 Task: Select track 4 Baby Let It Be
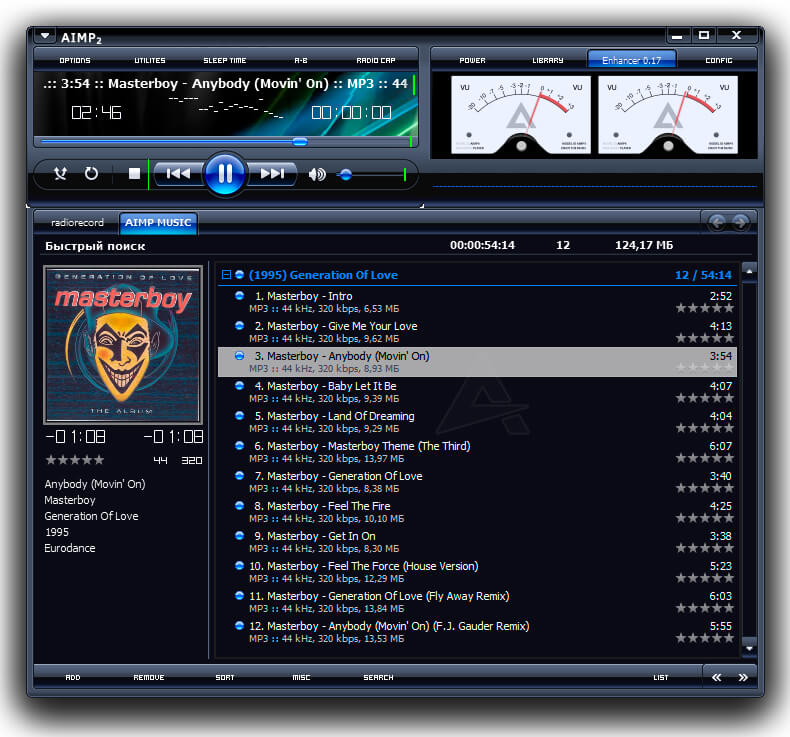pyautogui.click(x=477, y=392)
